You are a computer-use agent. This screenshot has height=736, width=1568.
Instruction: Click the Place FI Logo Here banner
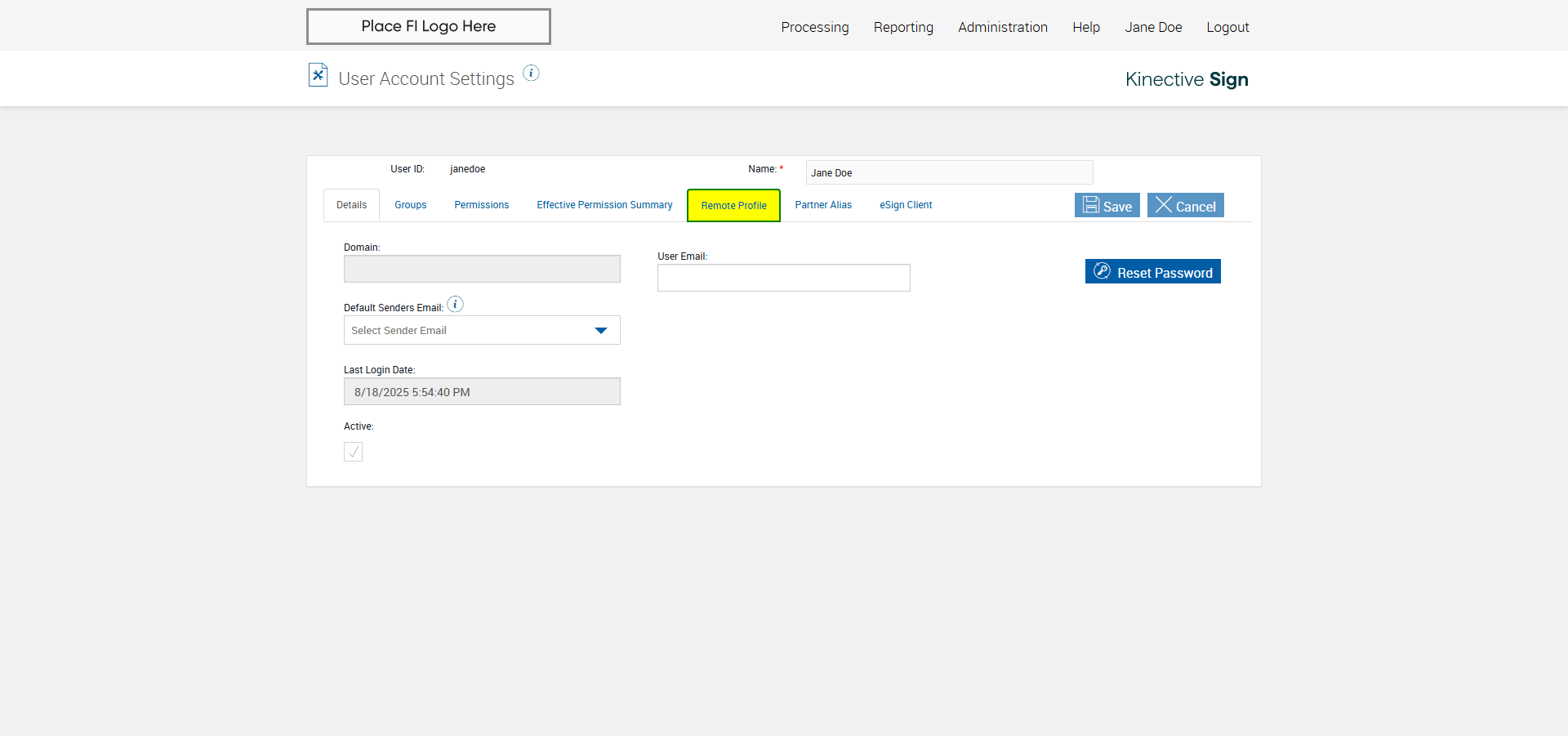[x=429, y=27]
